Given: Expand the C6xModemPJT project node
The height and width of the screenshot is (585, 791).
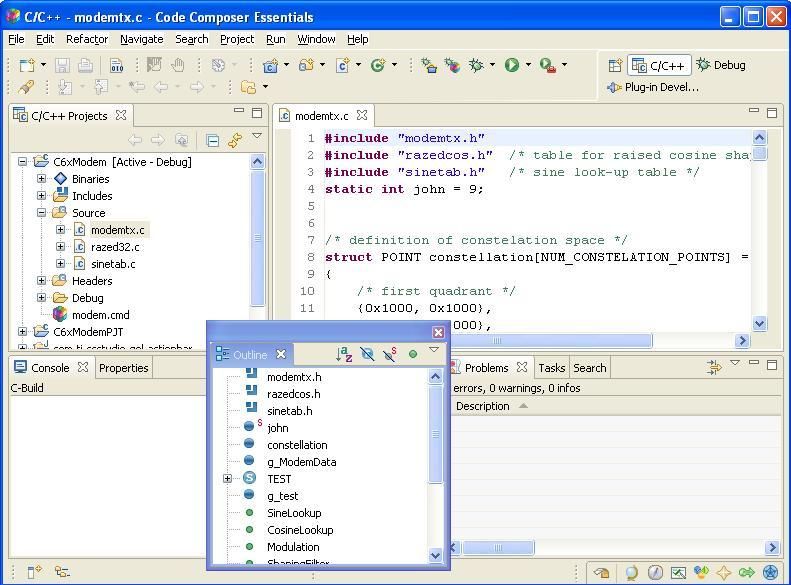Looking at the screenshot, I should tap(23, 331).
